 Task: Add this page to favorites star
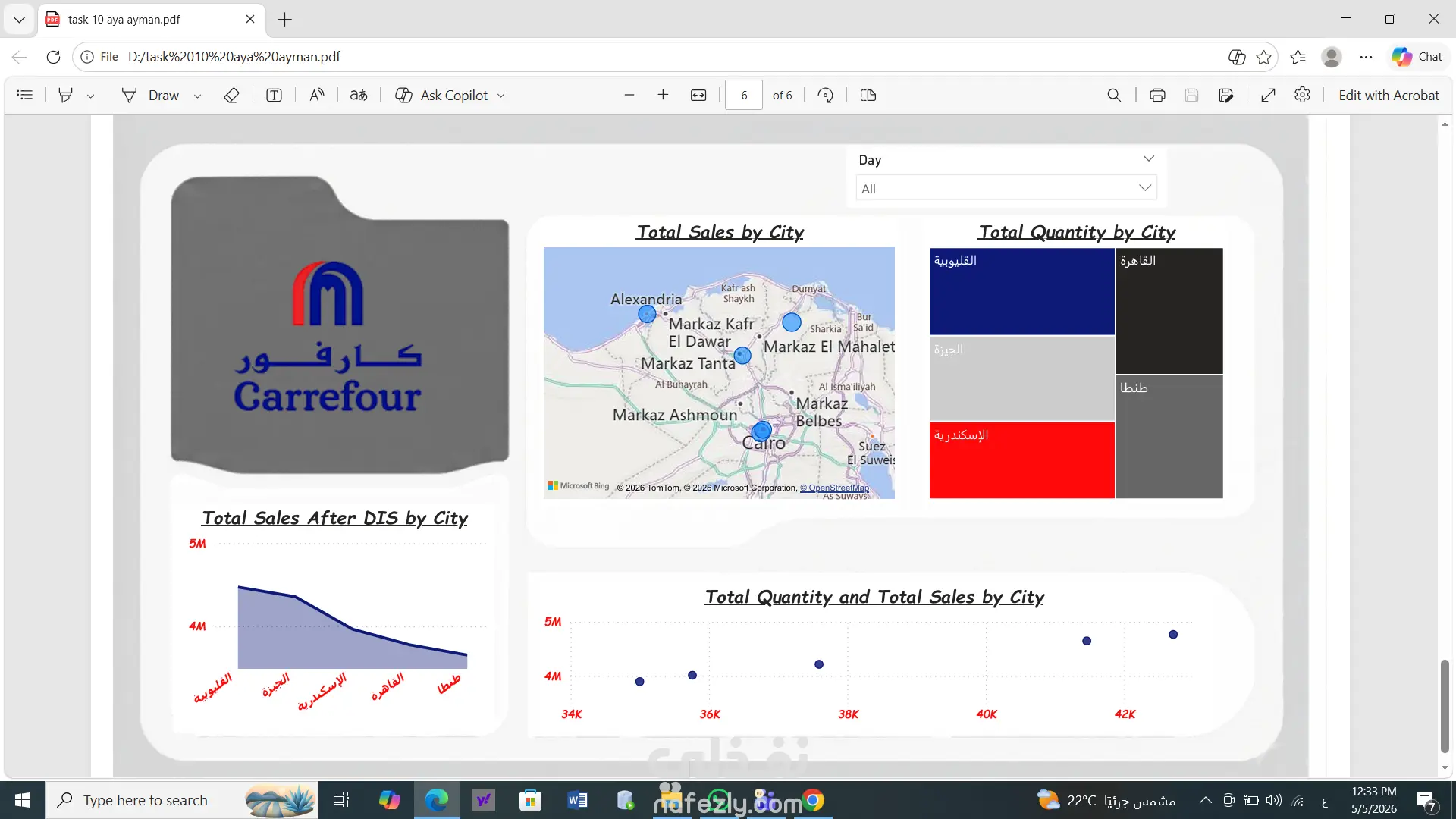(x=1263, y=57)
